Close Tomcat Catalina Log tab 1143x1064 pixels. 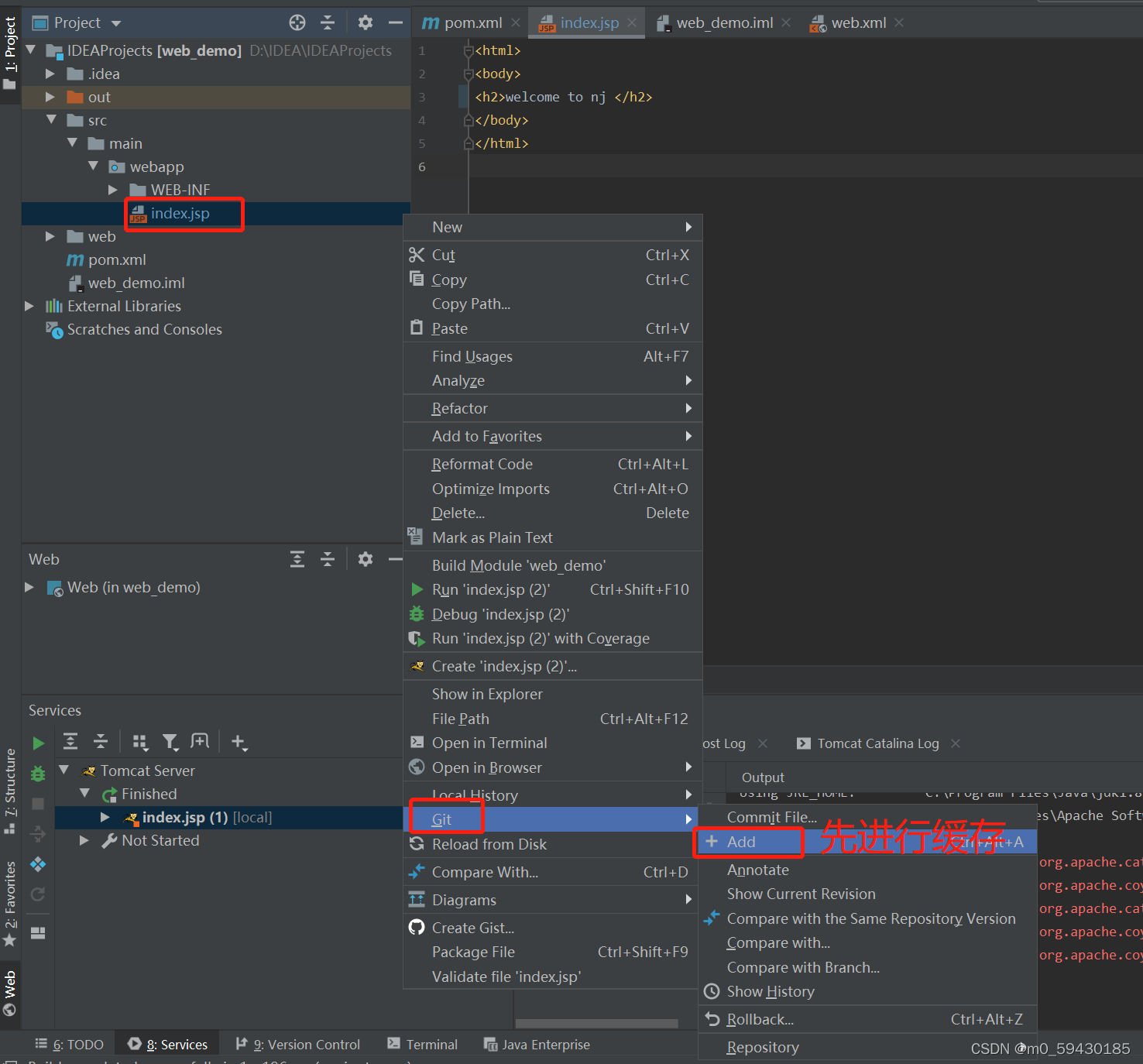coord(956,743)
